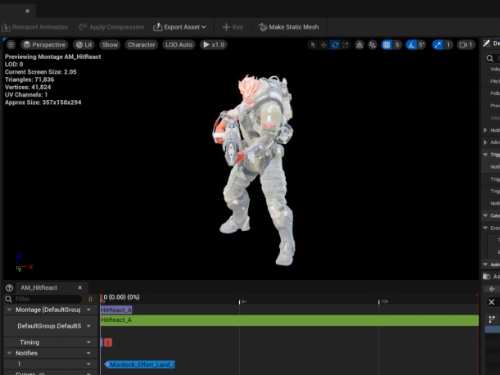The height and width of the screenshot is (375, 500).
Task: Select the DefaultGroup.DefaultSlot track label
Action: coord(49,326)
